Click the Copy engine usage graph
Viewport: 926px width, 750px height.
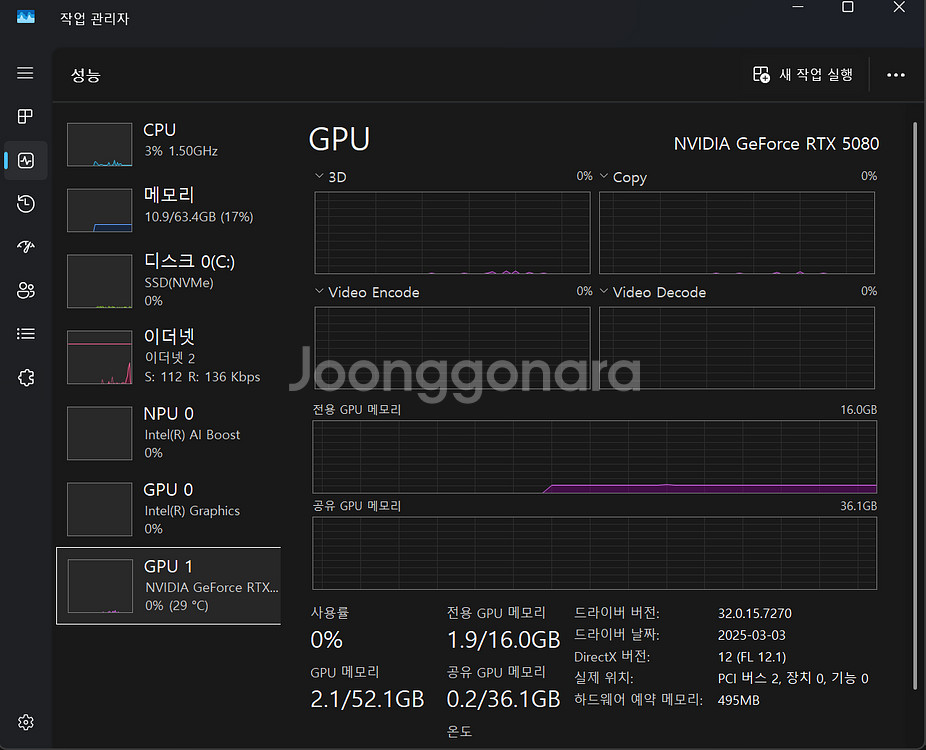coord(737,233)
